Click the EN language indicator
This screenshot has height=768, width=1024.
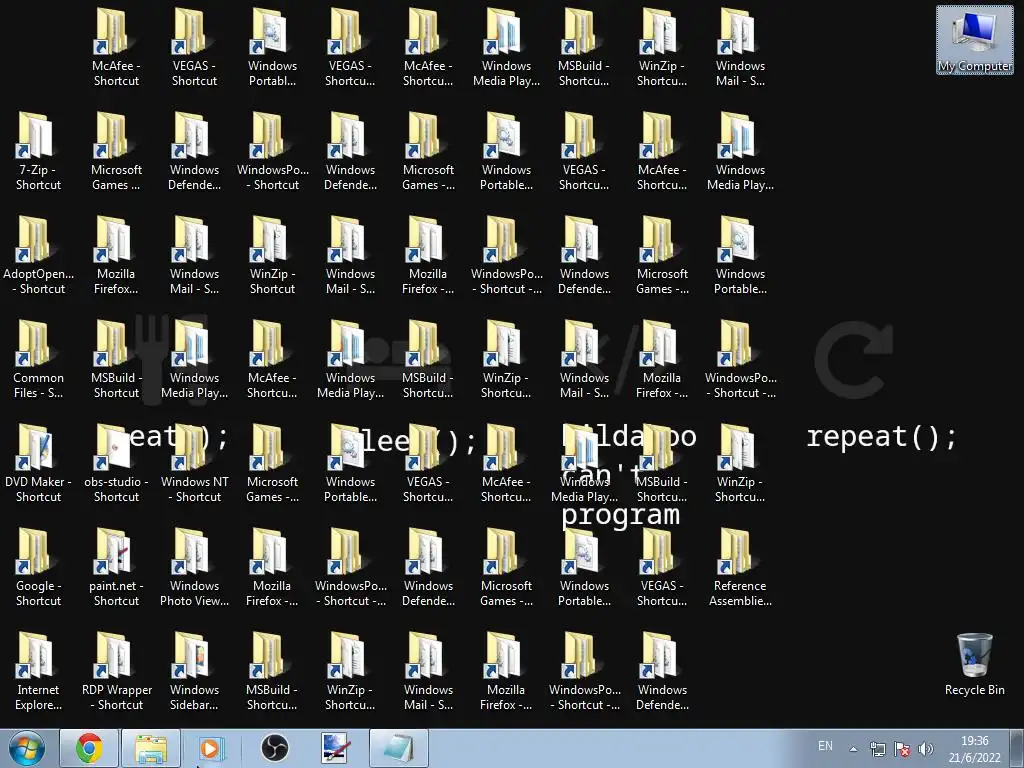(x=825, y=746)
